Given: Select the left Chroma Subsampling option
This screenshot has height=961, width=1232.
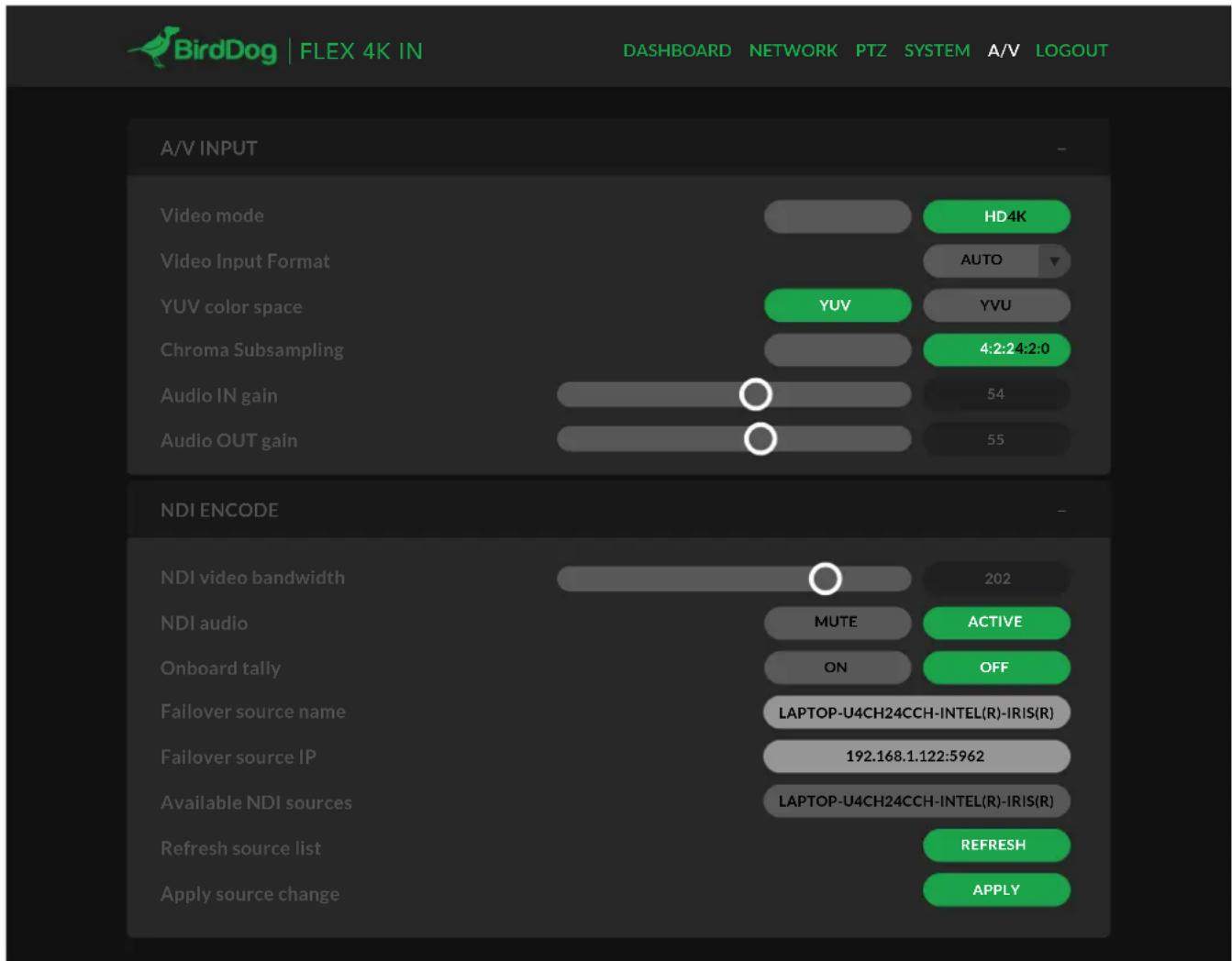Looking at the screenshot, I should pyautogui.click(x=838, y=349).
